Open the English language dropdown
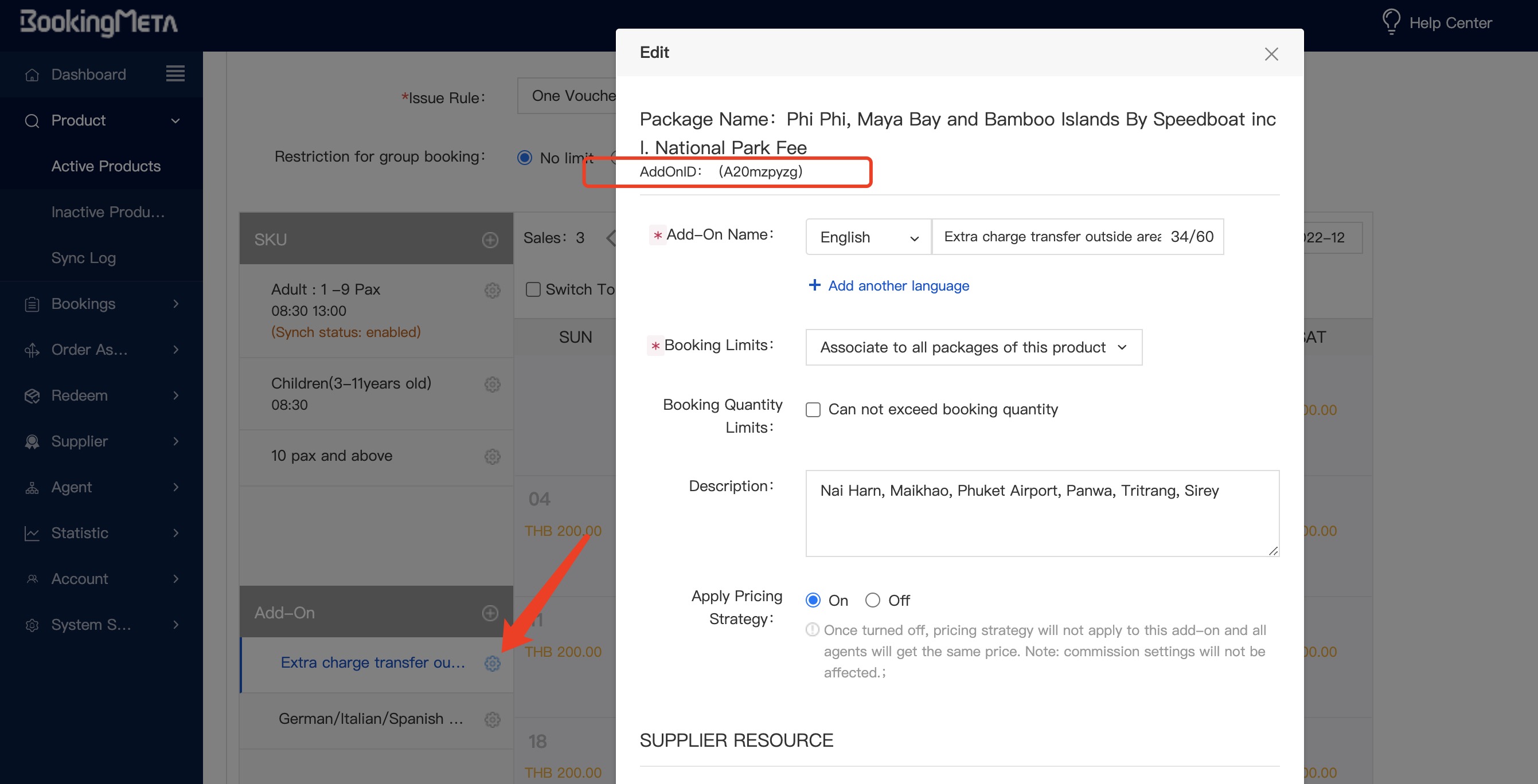The width and height of the screenshot is (1538, 784). coord(868,237)
